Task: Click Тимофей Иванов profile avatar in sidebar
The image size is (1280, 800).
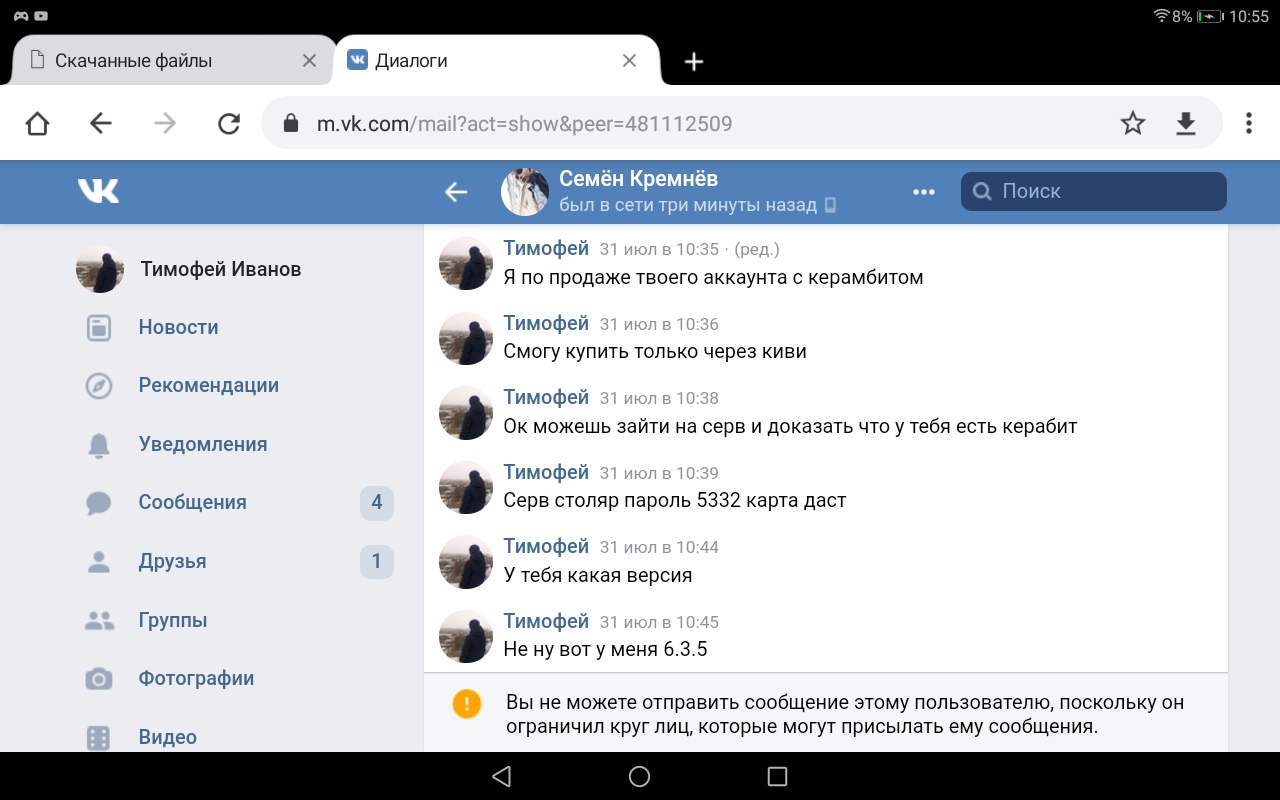Action: (x=100, y=269)
